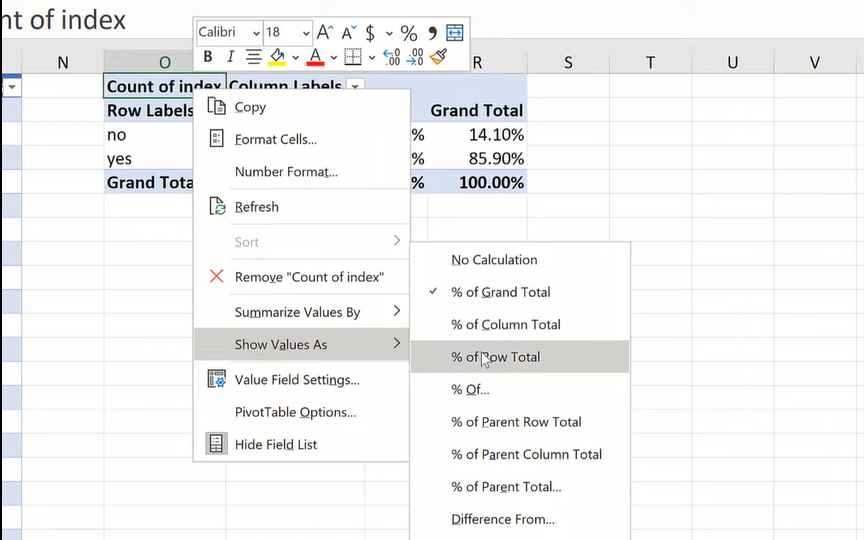Refresh the pivot table
Screen dimensions: 864x540
[x=301, y=207]
